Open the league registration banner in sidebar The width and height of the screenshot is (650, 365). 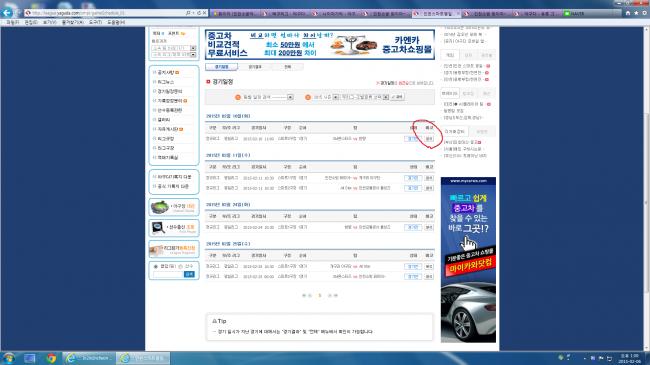[x=174, y=249]
